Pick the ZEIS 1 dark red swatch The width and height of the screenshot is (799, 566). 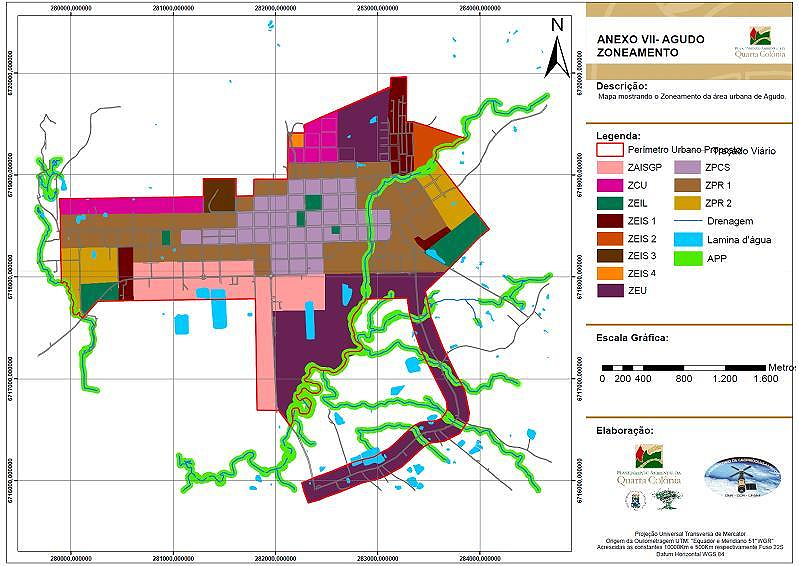click(x=610, y=220)
